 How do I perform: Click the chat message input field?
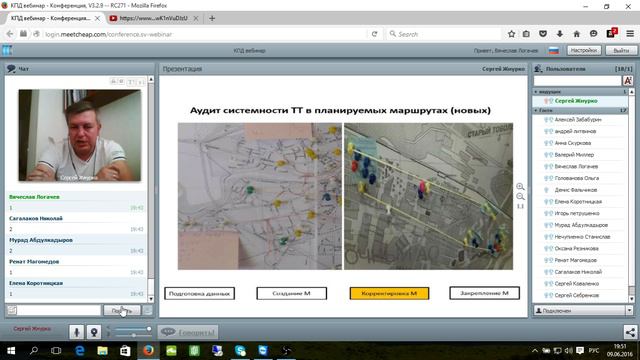(x=59, y=311)
